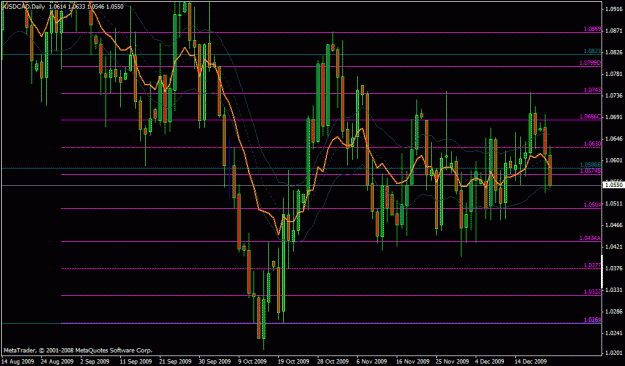
Task: Select the 1.0736 price axis label
Action: [x=613, y=96]
